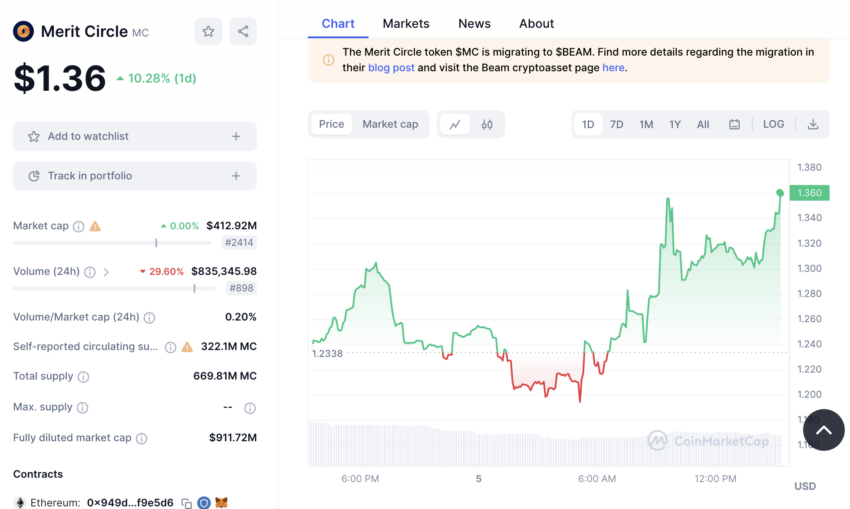Click the 12:00 PM chart axis label
This screenshot has height=509, width=850.
[x=716, y=479]
